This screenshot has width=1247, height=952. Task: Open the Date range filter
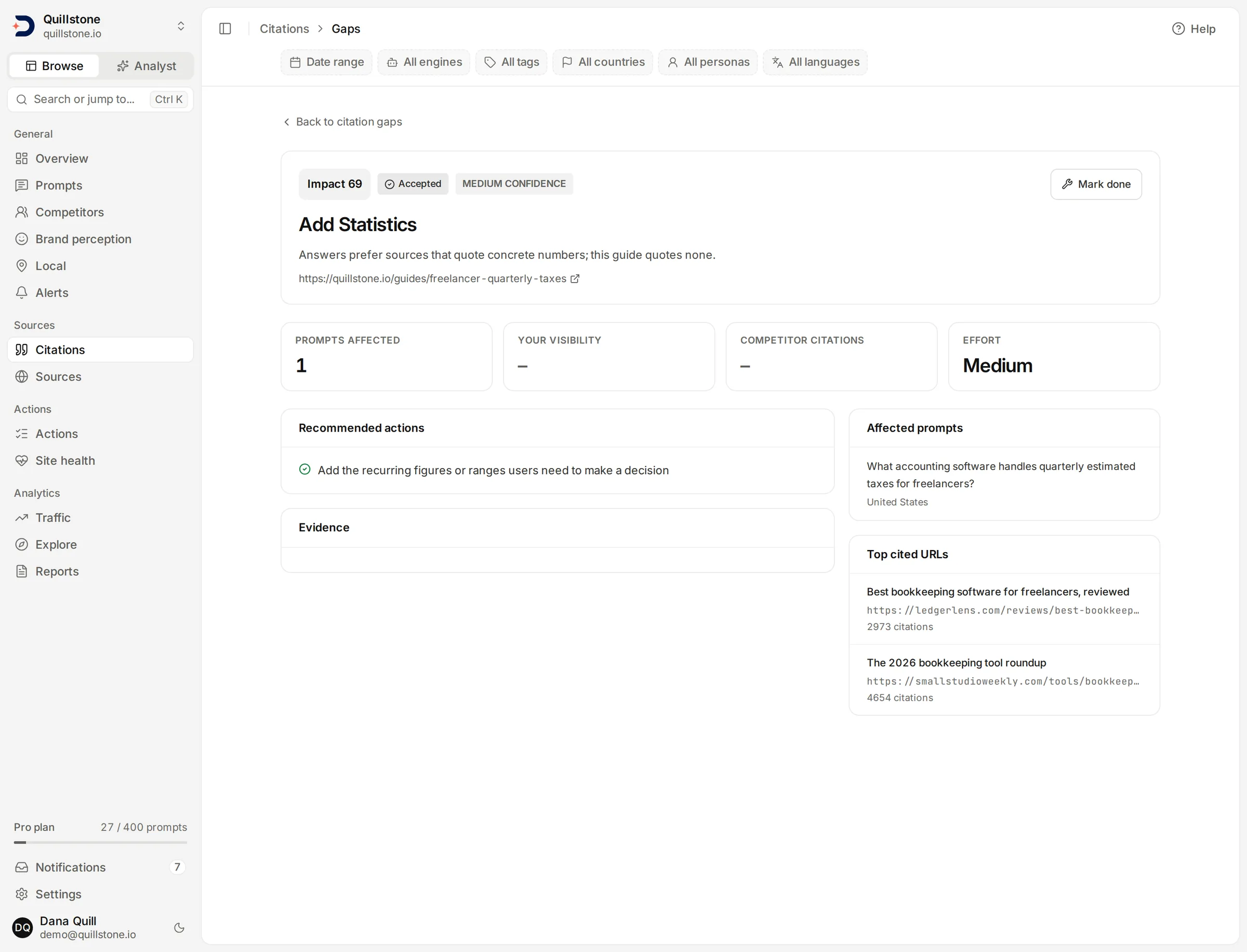coord(326,62)
